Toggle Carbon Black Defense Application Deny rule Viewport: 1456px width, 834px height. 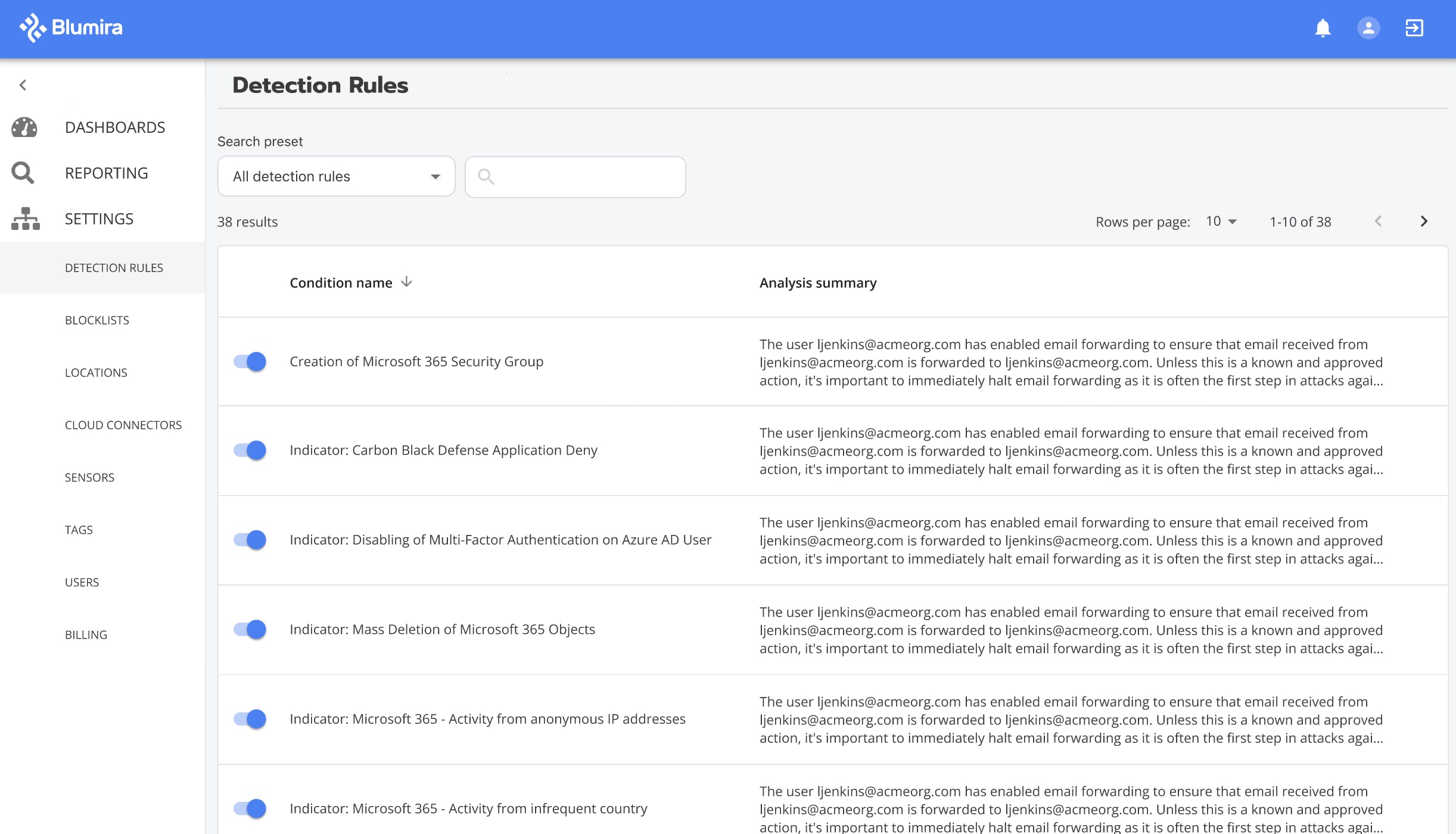(x=250, y=450)
